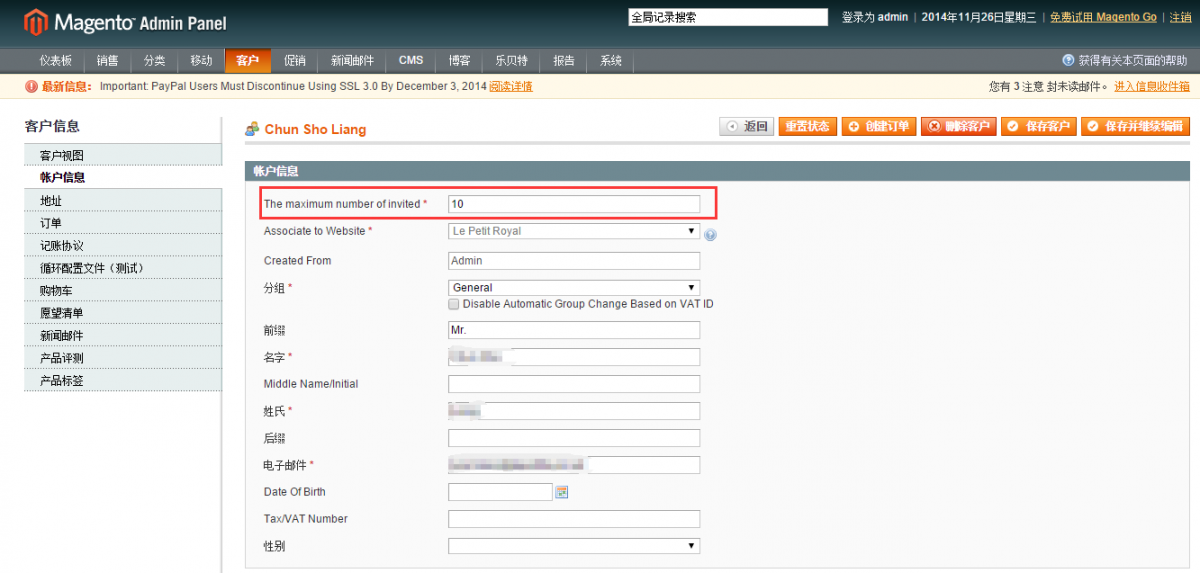
Task: Open the 性别 gender dropdown
Action: tap(574, 546)
